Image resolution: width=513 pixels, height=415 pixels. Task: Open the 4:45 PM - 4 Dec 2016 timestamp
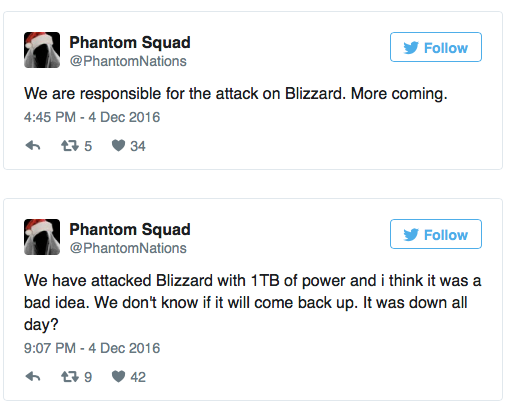click(92, 117)
